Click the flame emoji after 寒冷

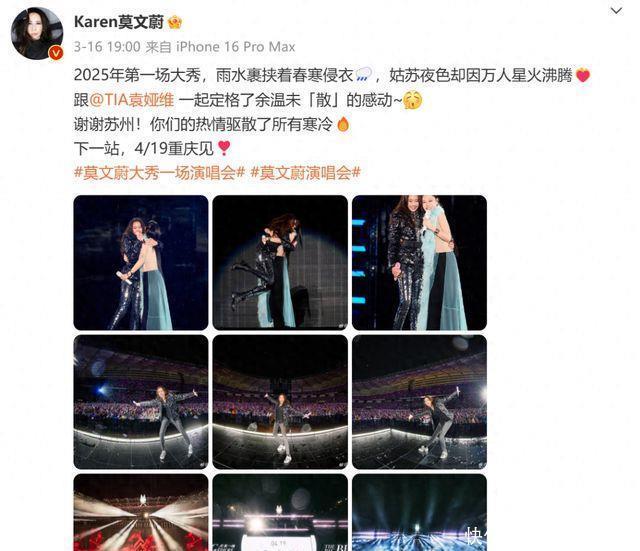(343, 124)
